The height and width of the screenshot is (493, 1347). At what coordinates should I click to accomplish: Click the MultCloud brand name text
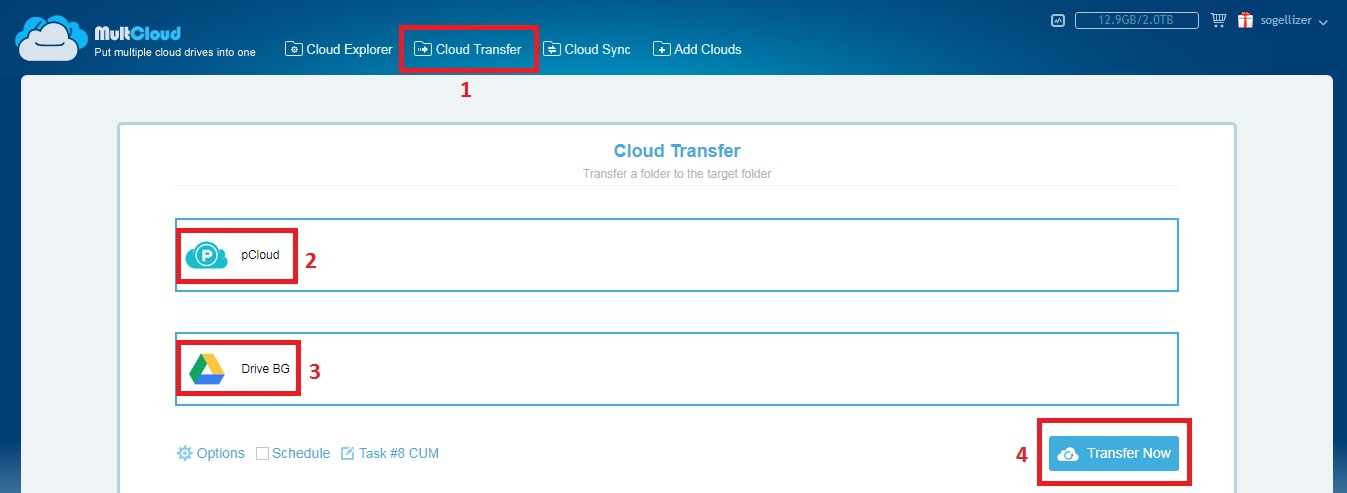click(137, 33)
